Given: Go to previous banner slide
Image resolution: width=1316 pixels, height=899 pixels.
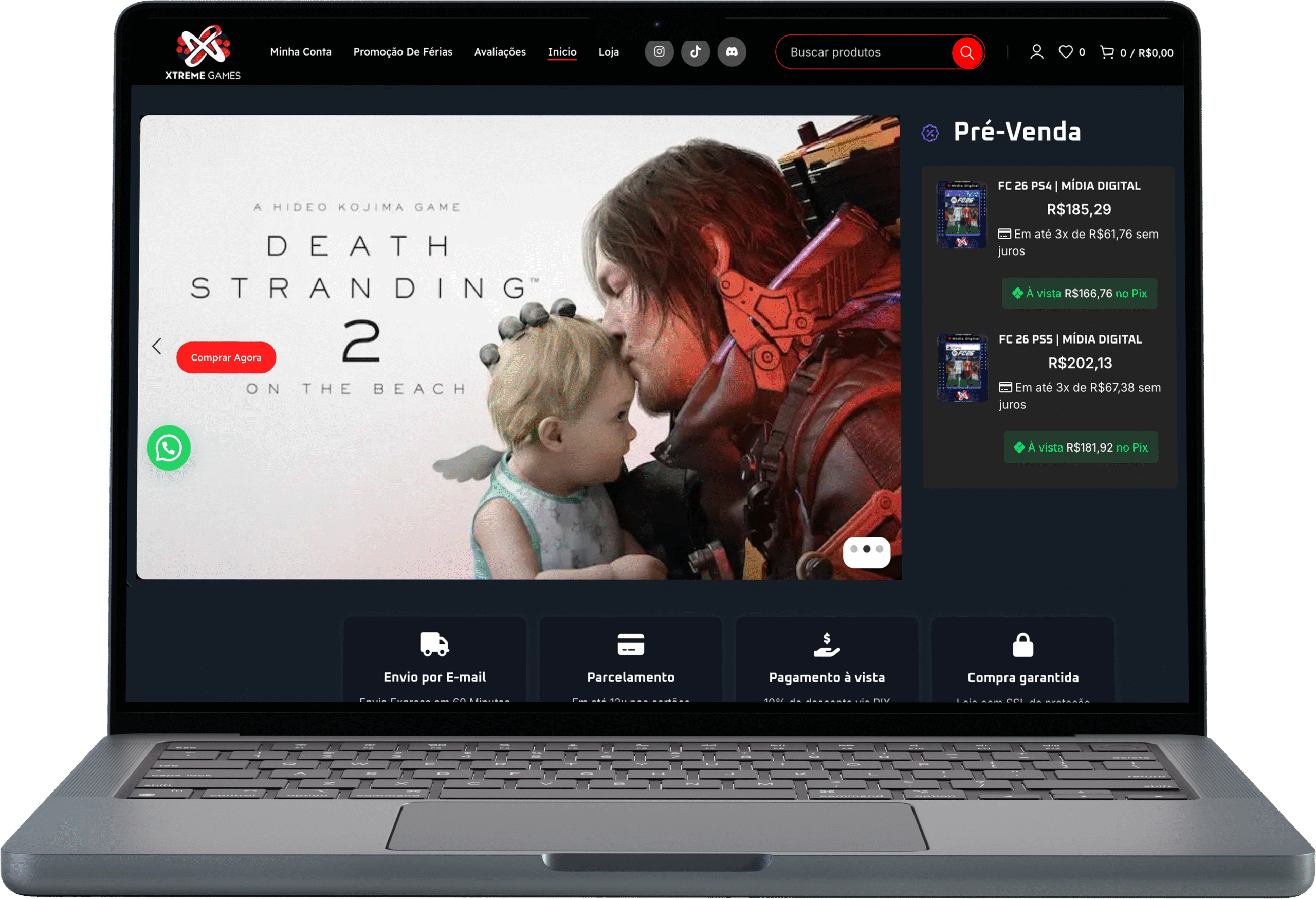Looking at the screenshot, I should click(x=157, y=346).
